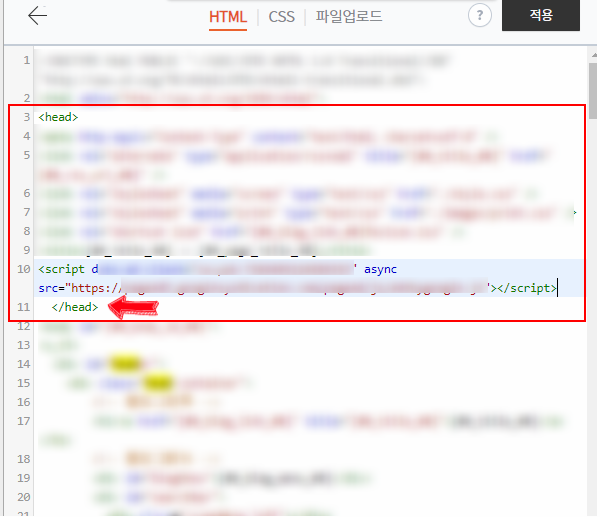Click the </head> closing tag on line 11
This screenshot has height=517, width=600.
(75, 307)
